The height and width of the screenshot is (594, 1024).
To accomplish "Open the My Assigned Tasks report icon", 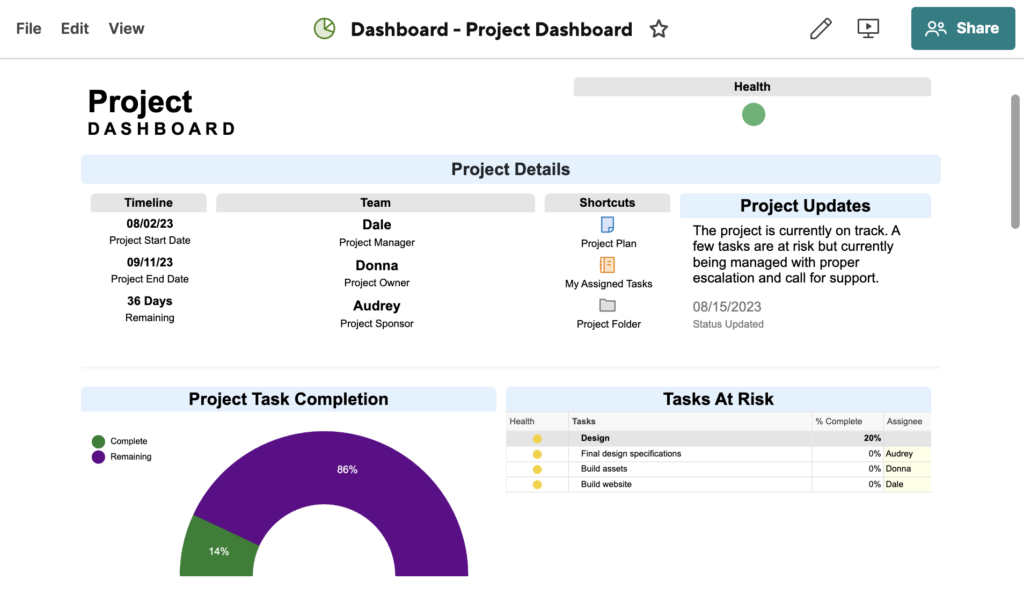I will point(608,265).
